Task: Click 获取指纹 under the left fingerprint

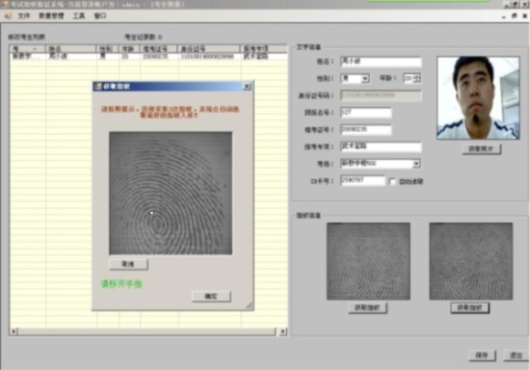Action: click(x=368, y=308)
